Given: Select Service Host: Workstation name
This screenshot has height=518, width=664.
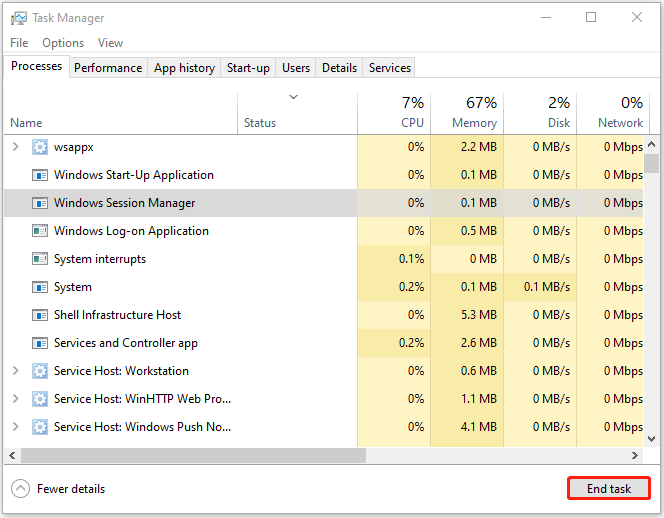Looking at the screenshot, I should click(121, 371).
